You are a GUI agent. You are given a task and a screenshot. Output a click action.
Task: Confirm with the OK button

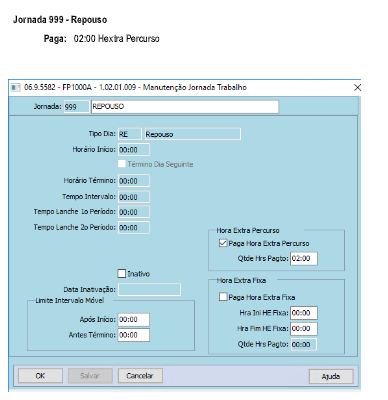click(40, 376)
